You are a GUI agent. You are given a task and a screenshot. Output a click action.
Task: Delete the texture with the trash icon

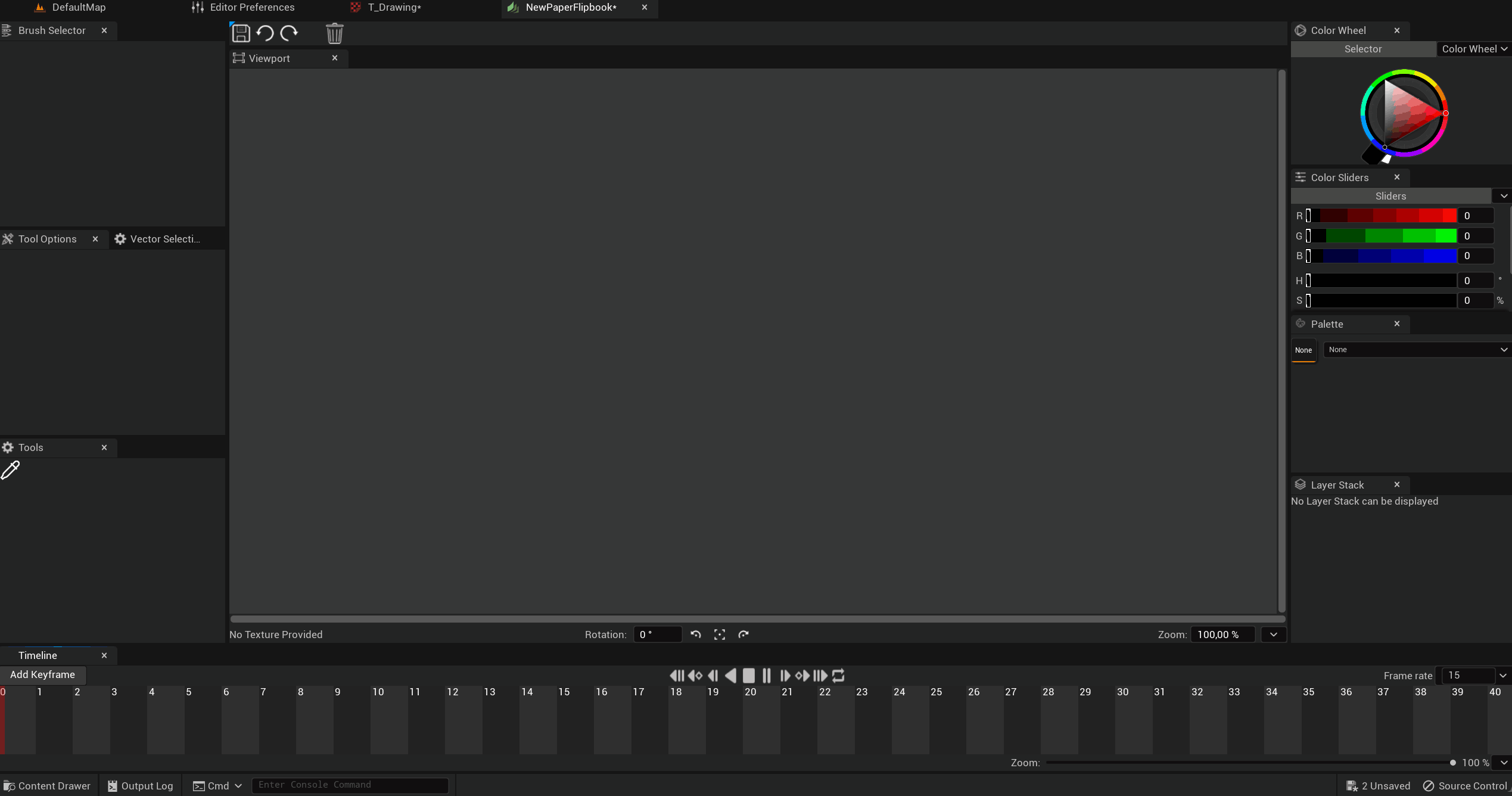pos(334,33)
